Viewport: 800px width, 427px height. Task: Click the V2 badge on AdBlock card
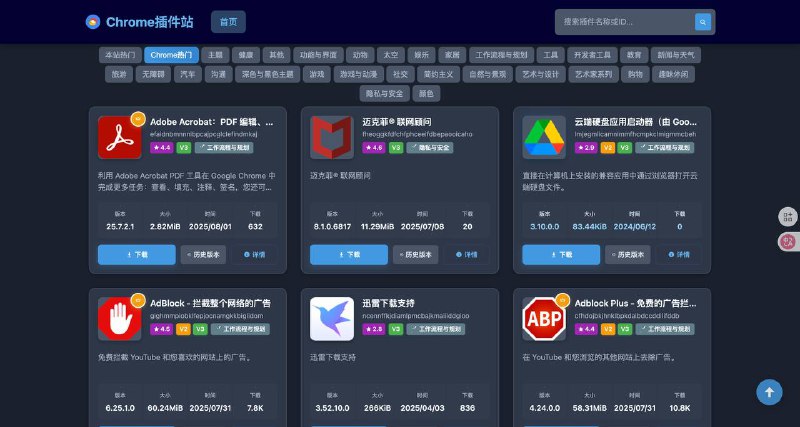tap(183, 330)
